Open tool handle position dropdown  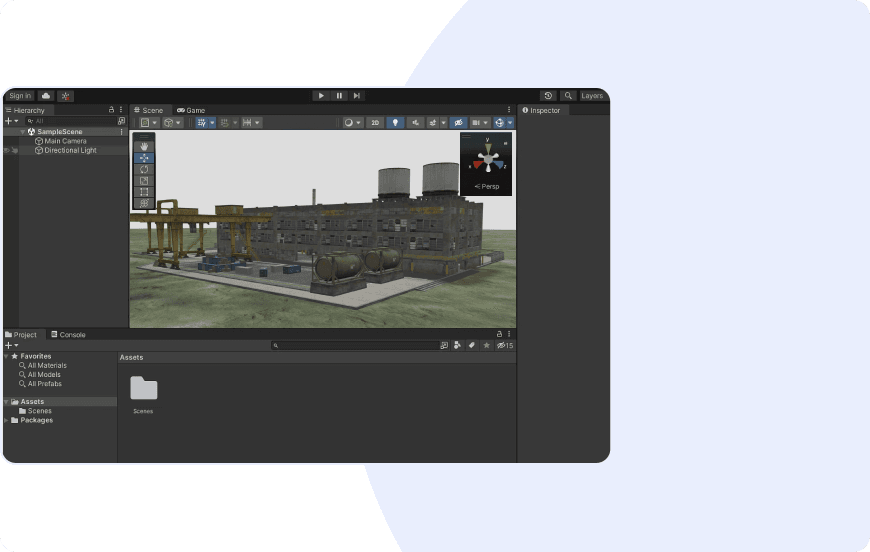coord(149,123)
